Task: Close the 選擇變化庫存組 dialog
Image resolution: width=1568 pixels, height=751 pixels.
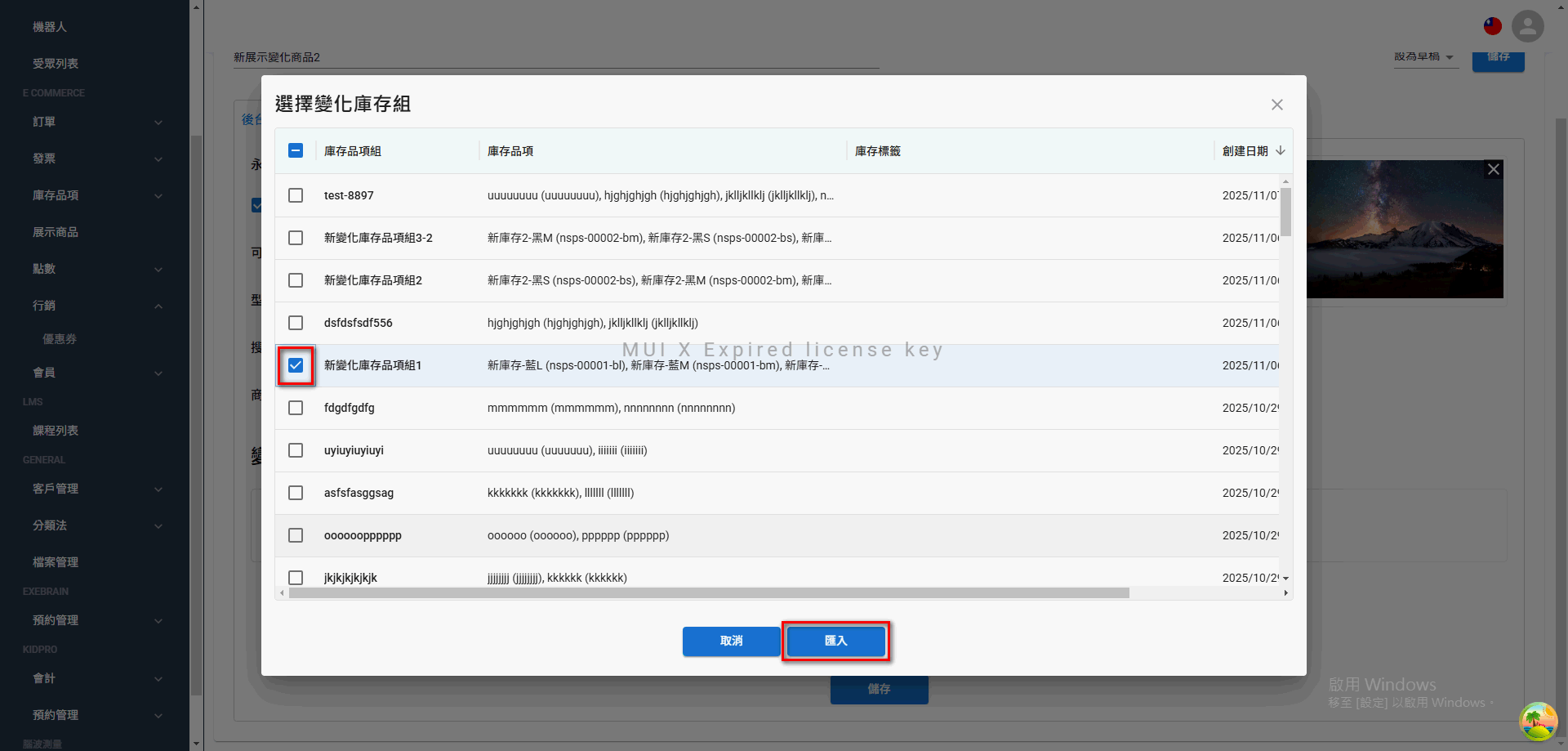Action: (1277, 105)
